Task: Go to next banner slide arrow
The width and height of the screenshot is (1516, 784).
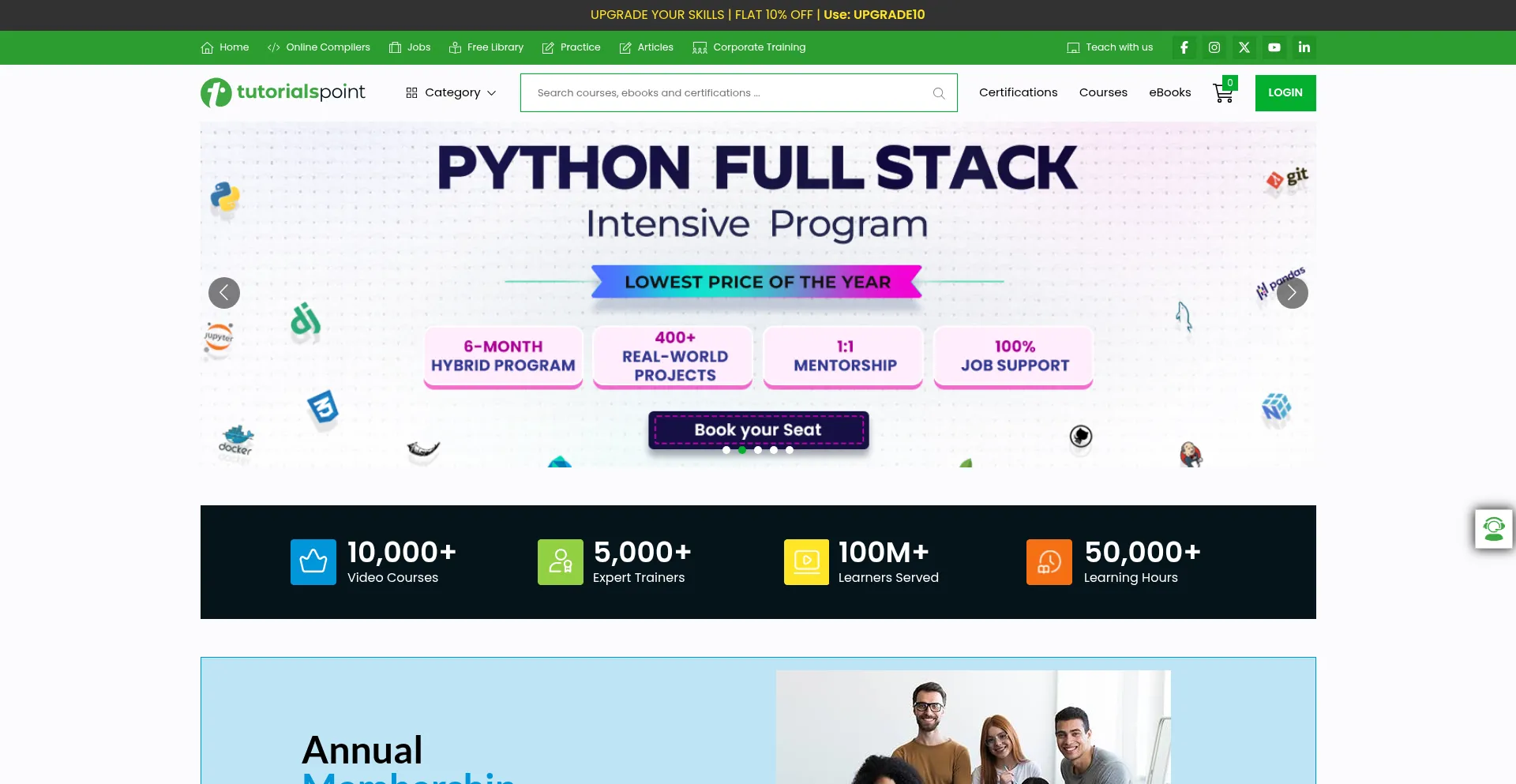Action: pos(1292,293)
